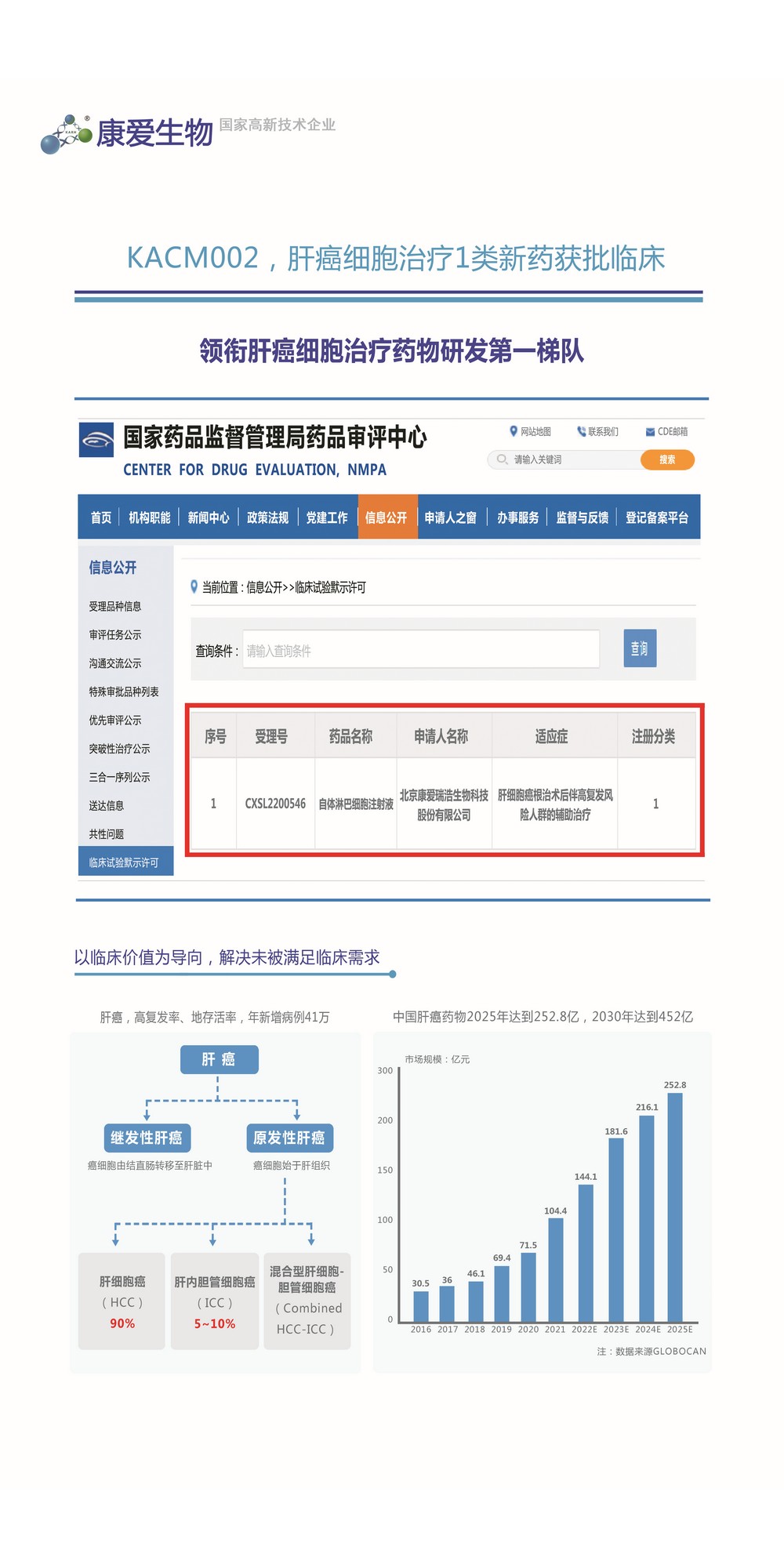
Task: Open the 政策法规 navigation tab
Action: [x=267, y=517]
